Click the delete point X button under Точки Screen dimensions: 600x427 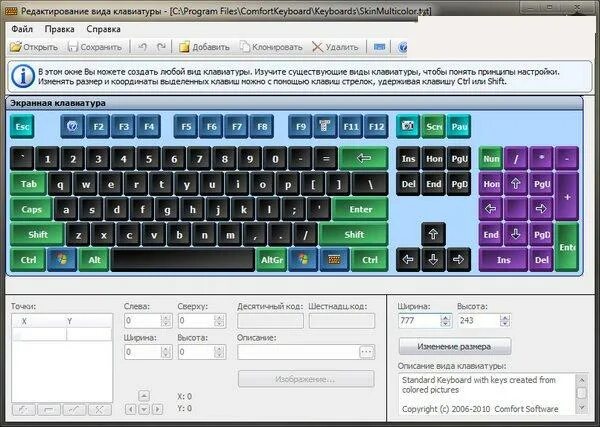point(99,410)
